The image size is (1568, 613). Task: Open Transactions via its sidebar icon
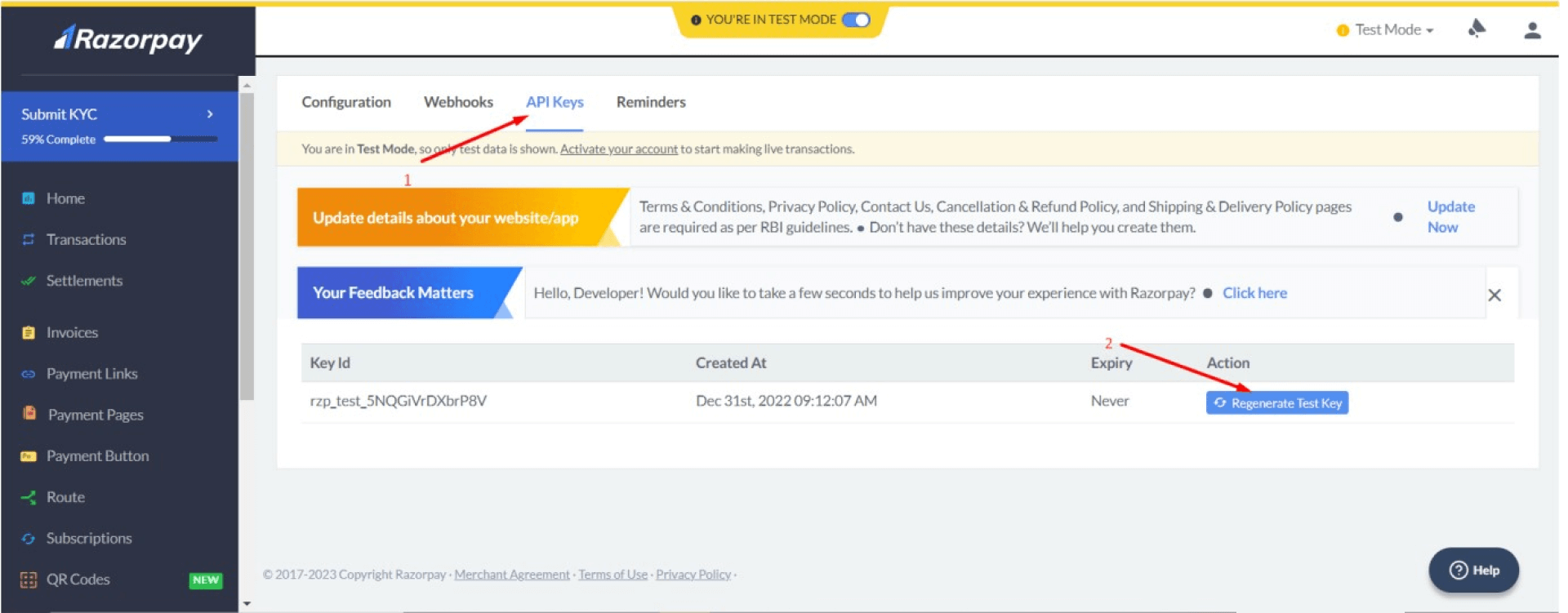(29, 239)
